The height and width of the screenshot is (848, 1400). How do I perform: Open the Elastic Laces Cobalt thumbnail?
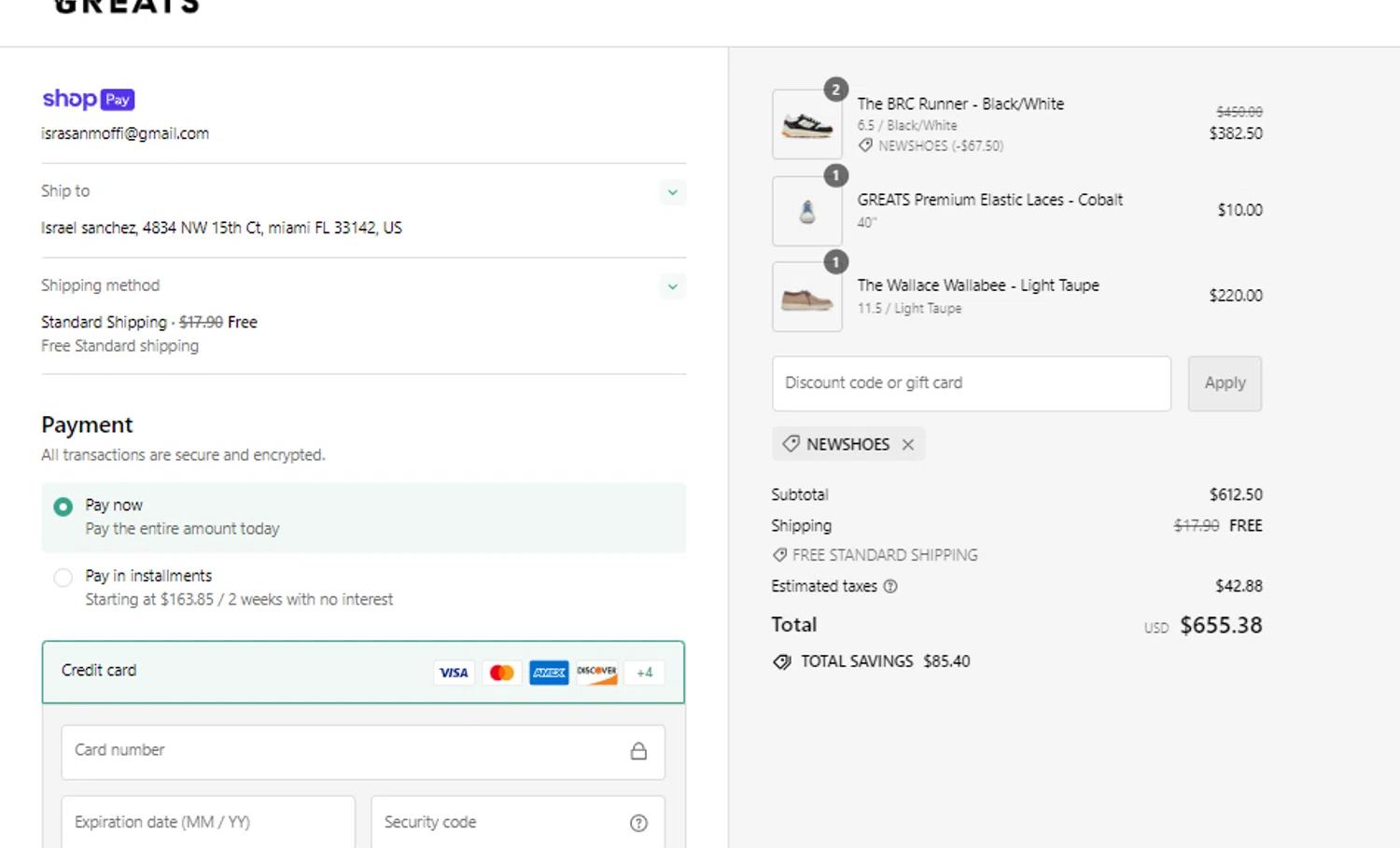(x=807, y=211)
